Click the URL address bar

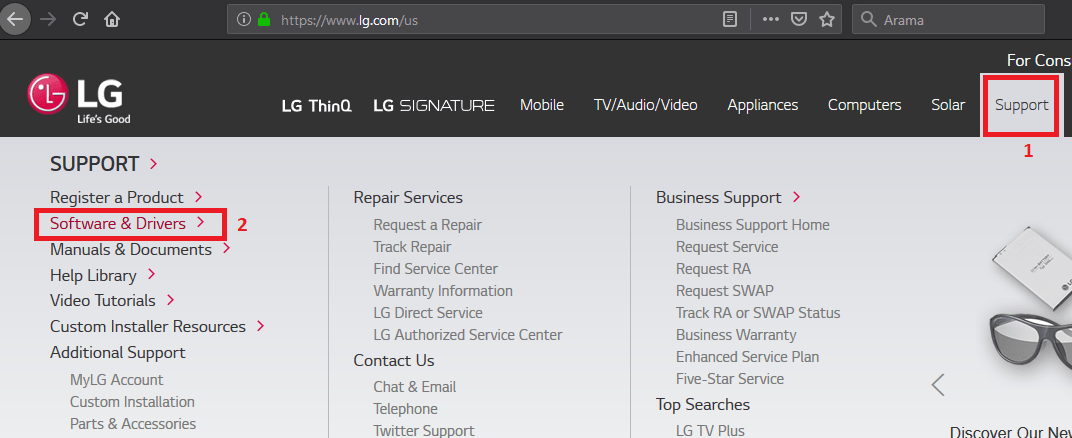pyautogui.click(x=490, y=19)
